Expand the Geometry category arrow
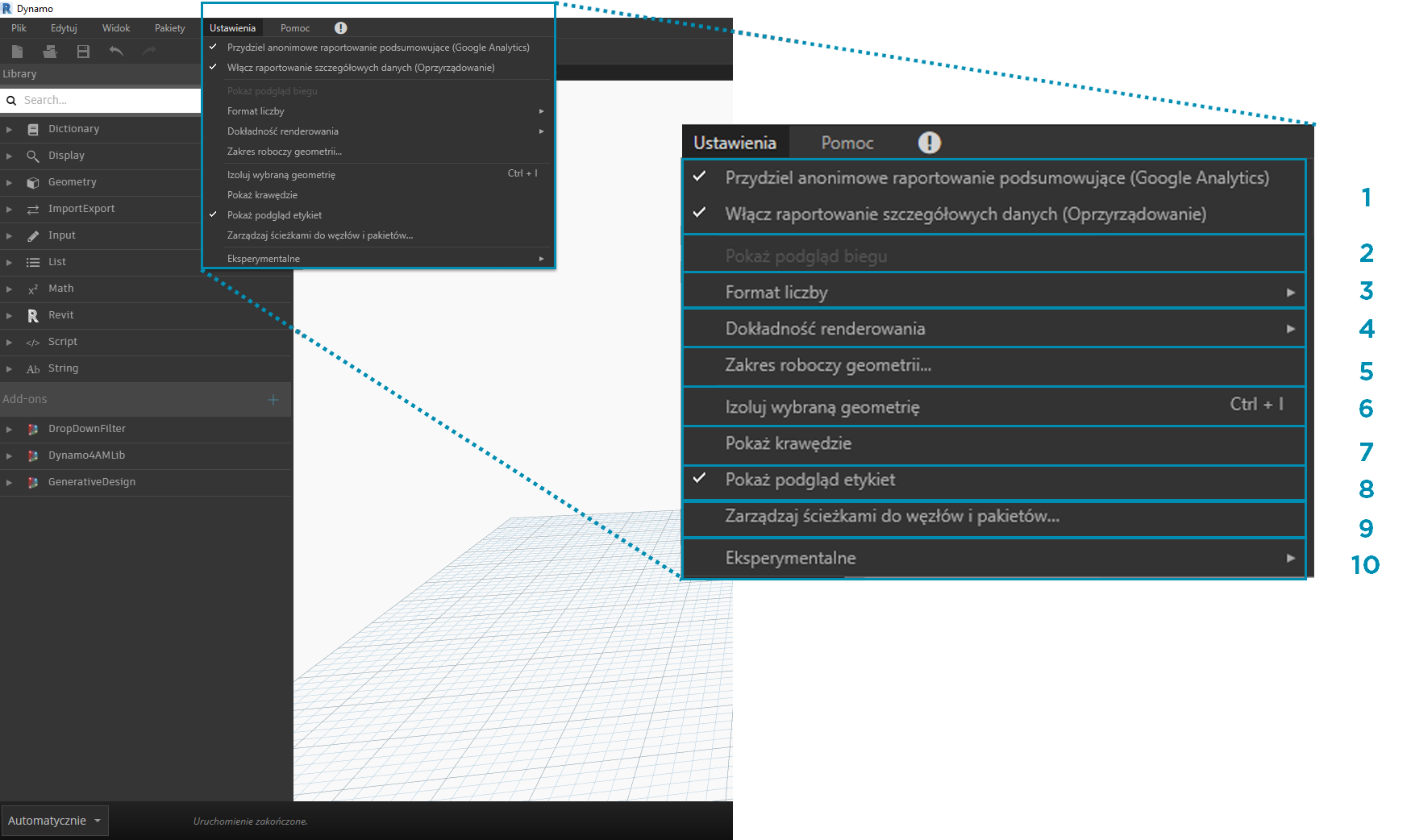The image size is (1411, 840). click(x=9, y=182)
